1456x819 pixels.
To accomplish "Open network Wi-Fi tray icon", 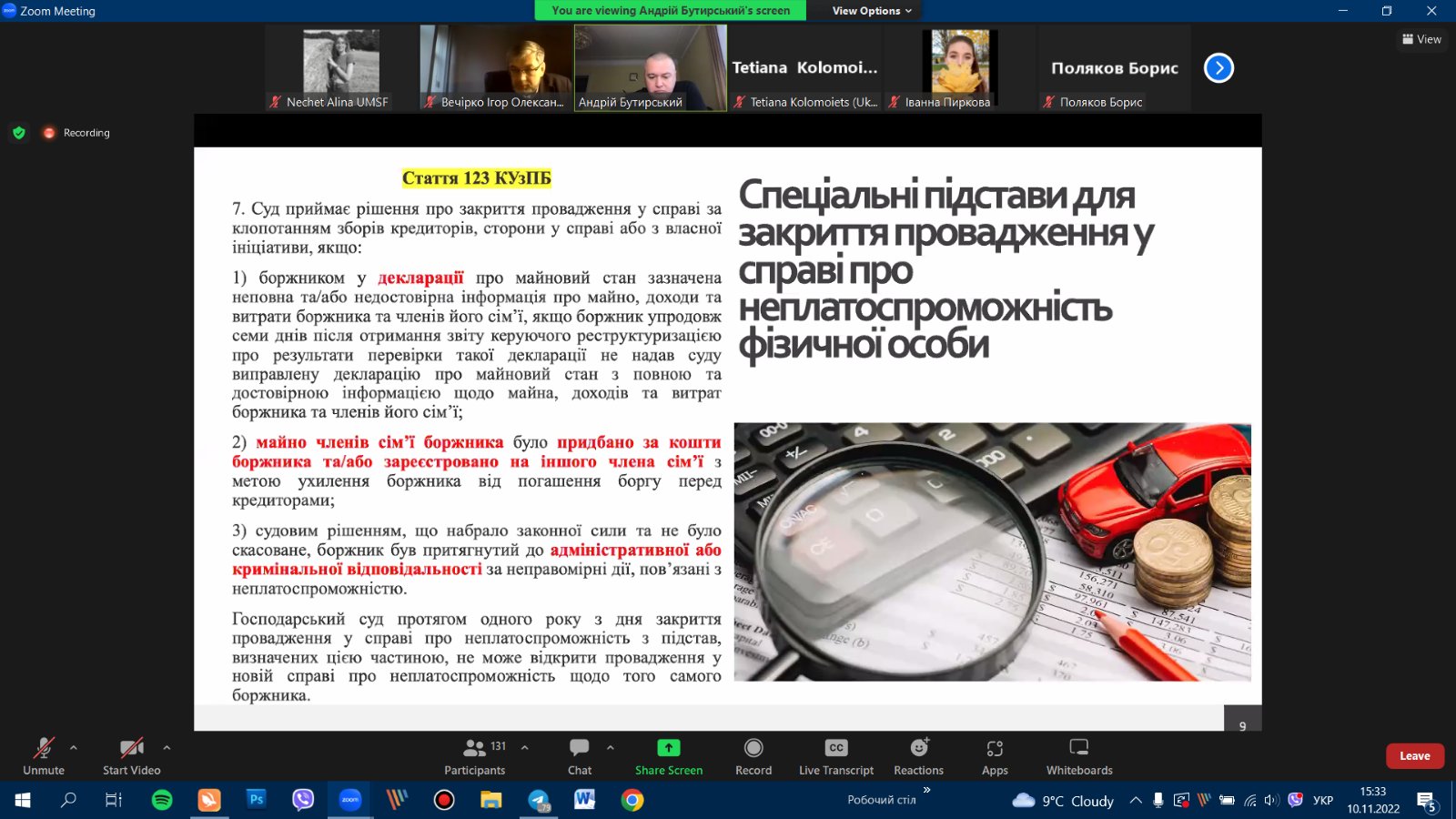I will (x=1250, y=801).
